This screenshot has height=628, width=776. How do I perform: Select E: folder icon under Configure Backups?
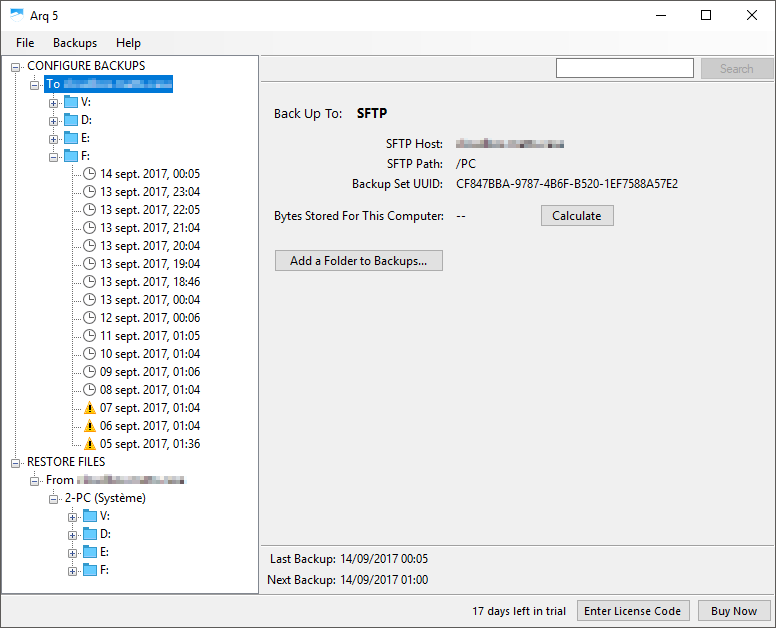pyautogui.click(x=71, y=138)
